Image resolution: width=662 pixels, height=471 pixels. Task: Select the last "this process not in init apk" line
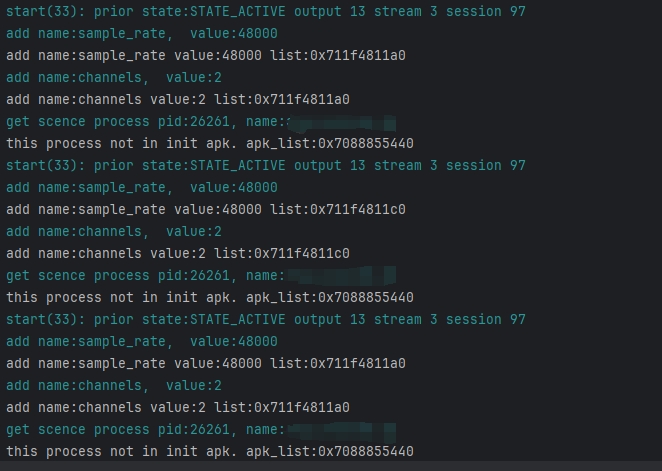click(x=209, y=451)
